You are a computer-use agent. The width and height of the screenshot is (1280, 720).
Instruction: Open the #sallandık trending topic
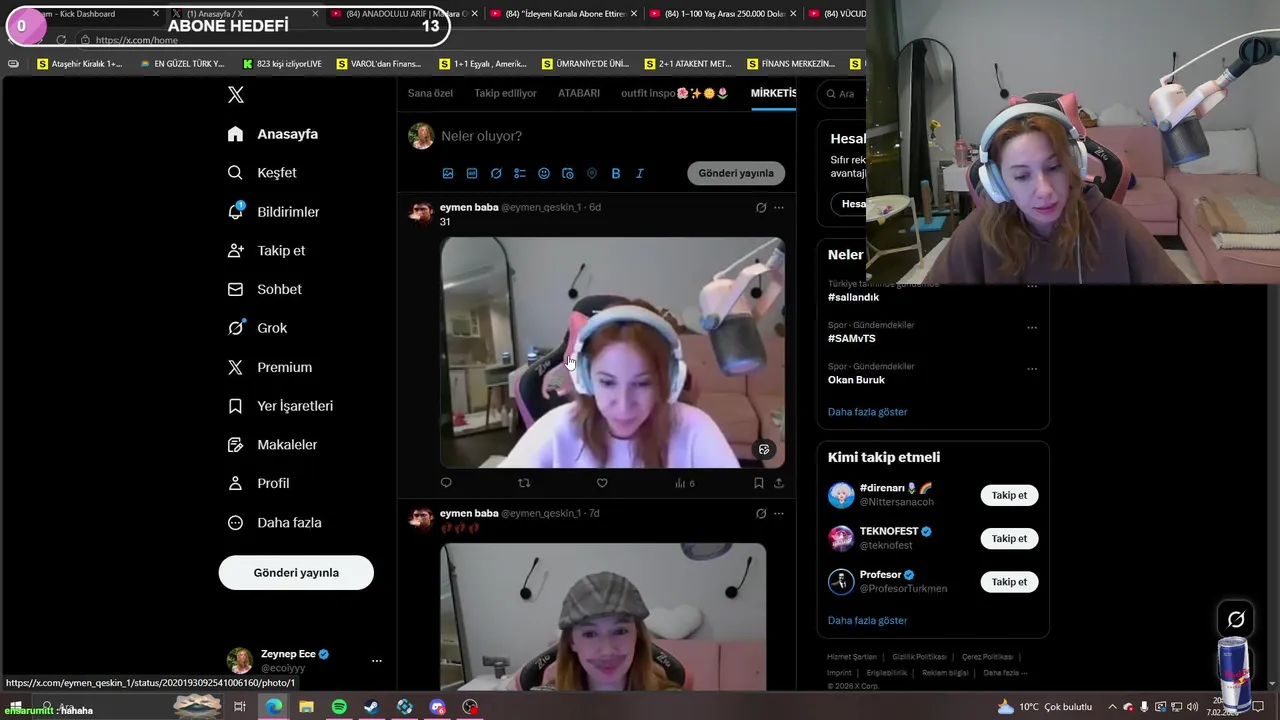point(853,297)
